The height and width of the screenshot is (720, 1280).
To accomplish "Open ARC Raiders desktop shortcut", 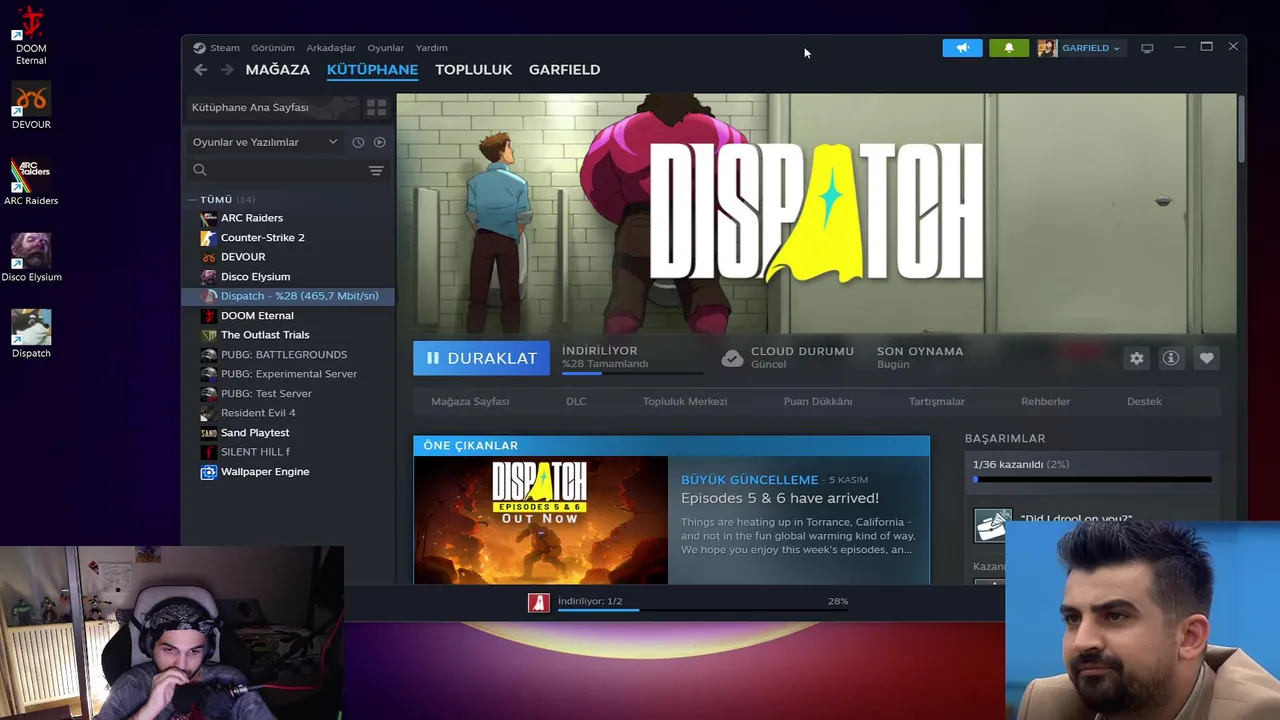I will click(31, 182).
